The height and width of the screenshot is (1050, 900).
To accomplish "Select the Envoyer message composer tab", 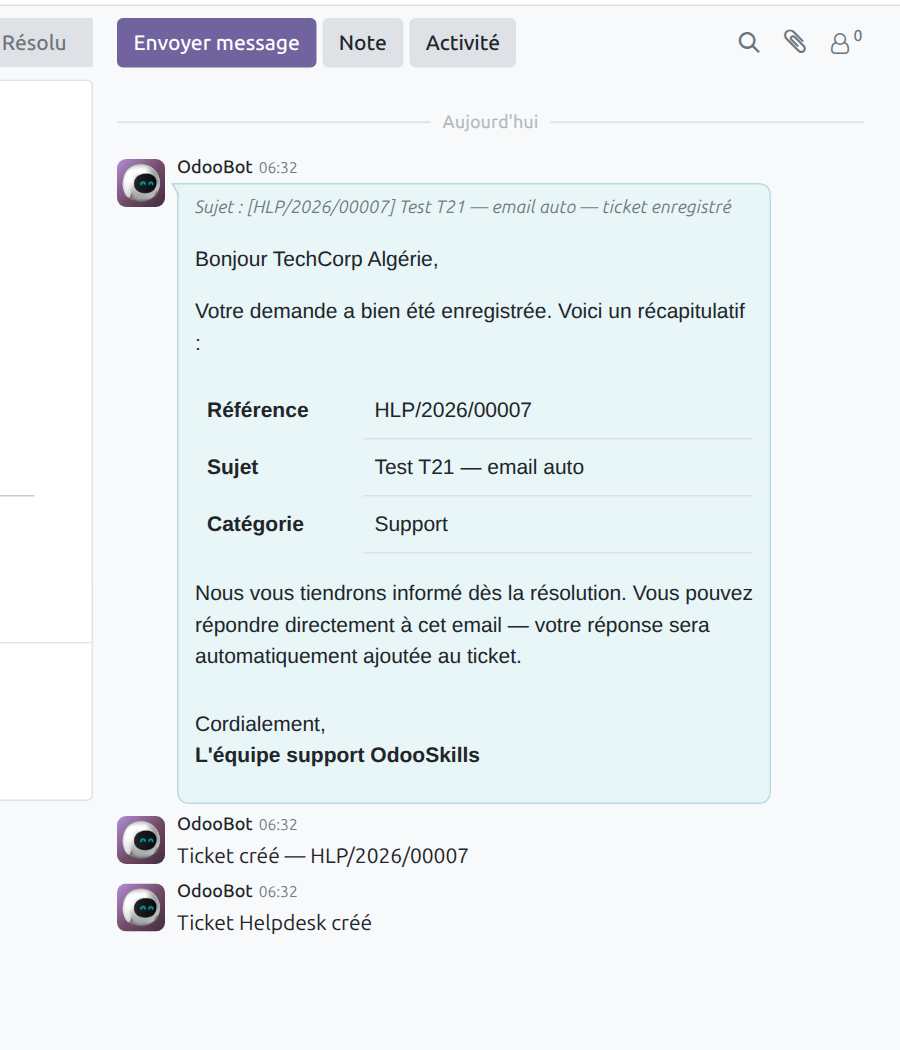I will [216, 42].
